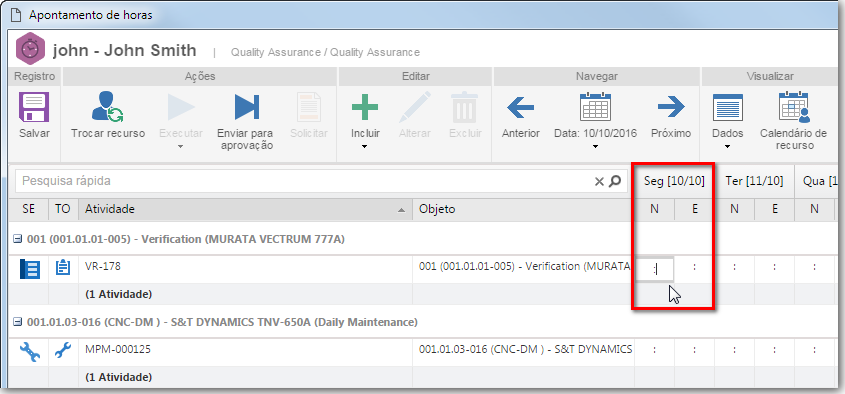
Task: Click the Editar toolbar group label
Action: point(415,77)
